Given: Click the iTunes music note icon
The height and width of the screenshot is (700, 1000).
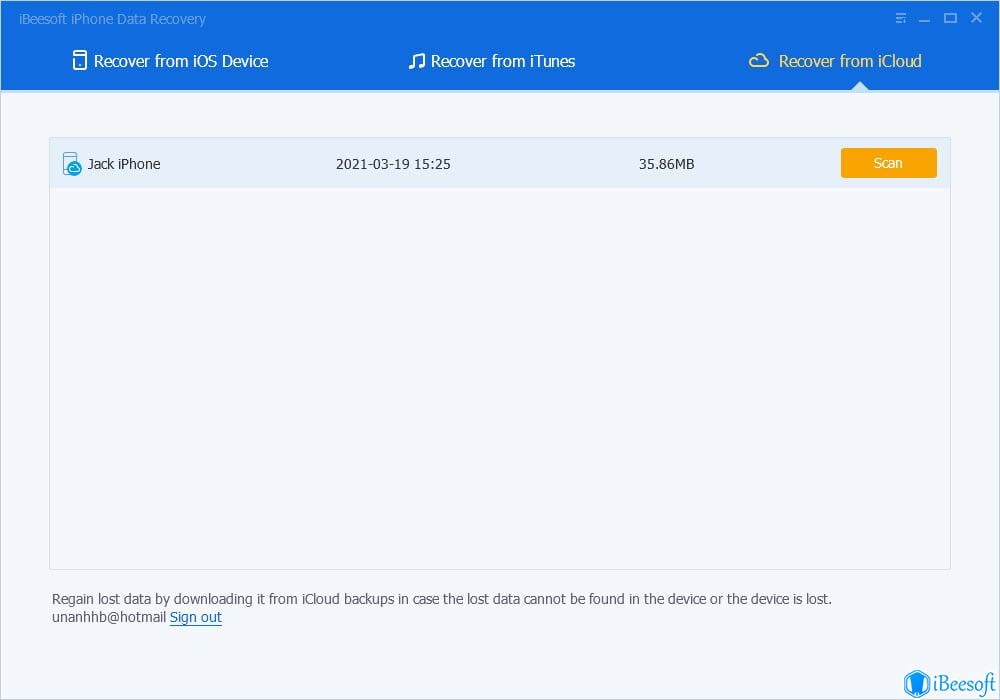Looking at the screenshot, I should [416, 61].
